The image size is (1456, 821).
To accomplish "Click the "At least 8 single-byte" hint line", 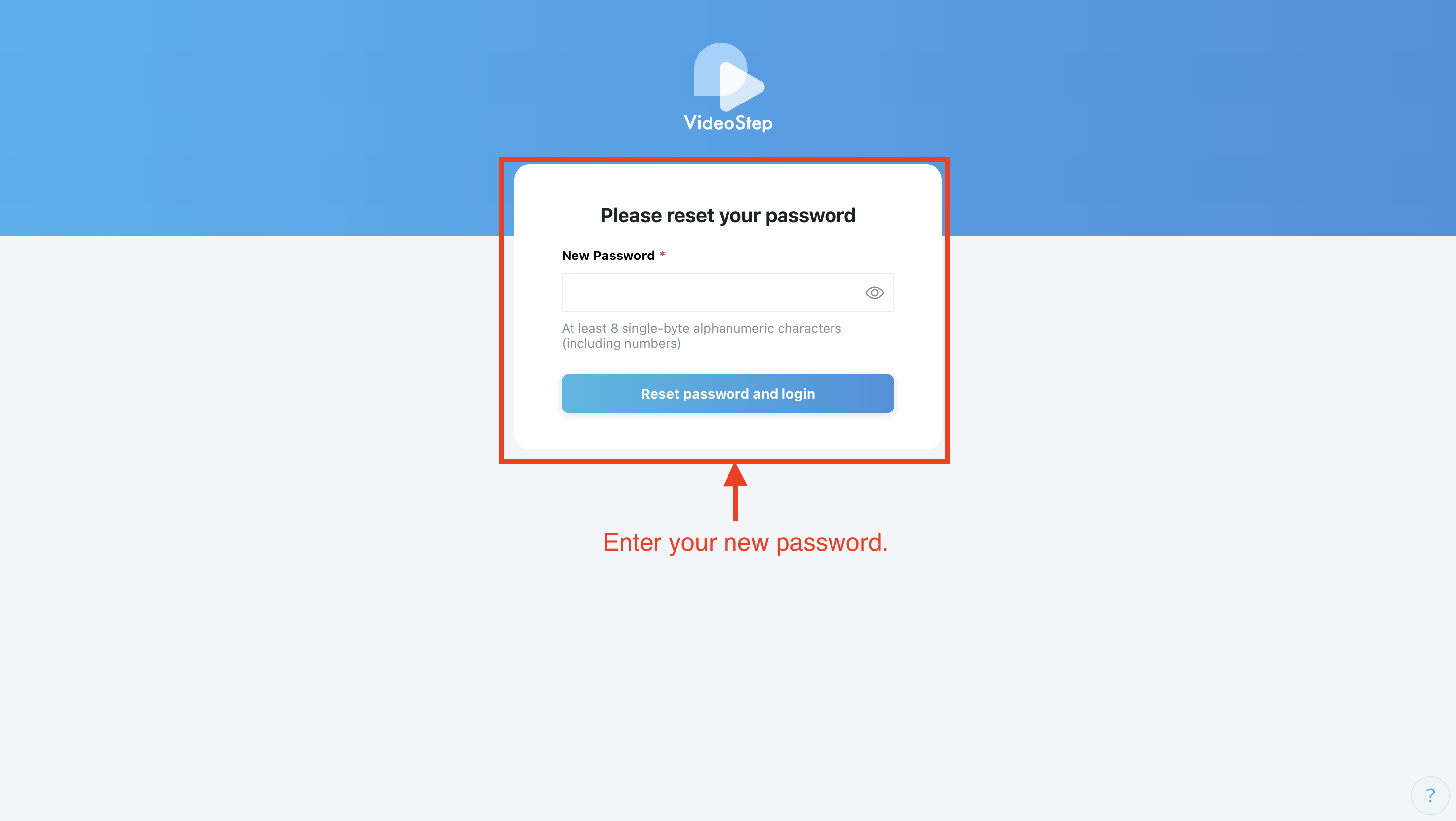I will tap(701, 328).
